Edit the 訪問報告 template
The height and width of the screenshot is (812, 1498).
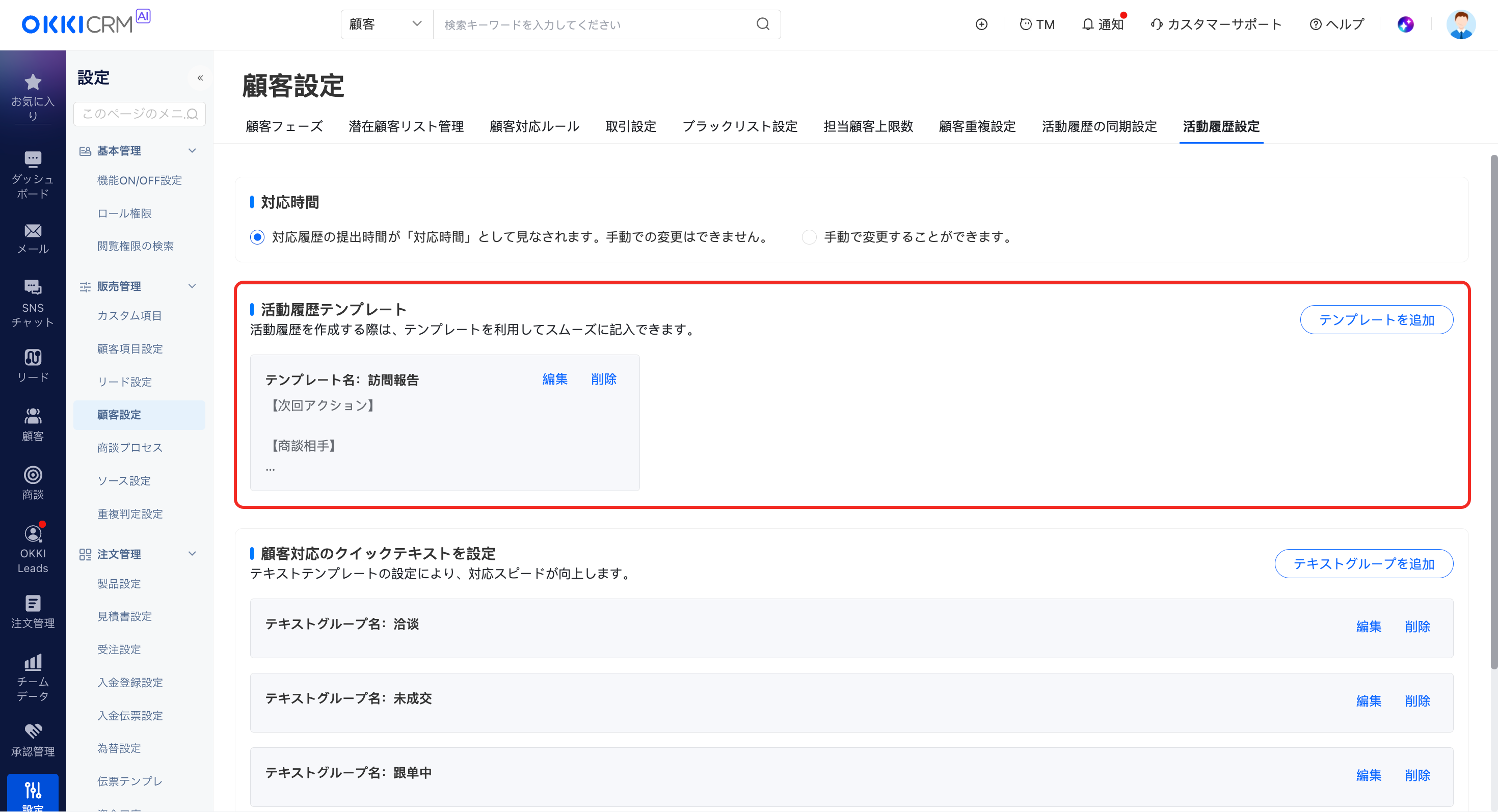pos(555,379)
